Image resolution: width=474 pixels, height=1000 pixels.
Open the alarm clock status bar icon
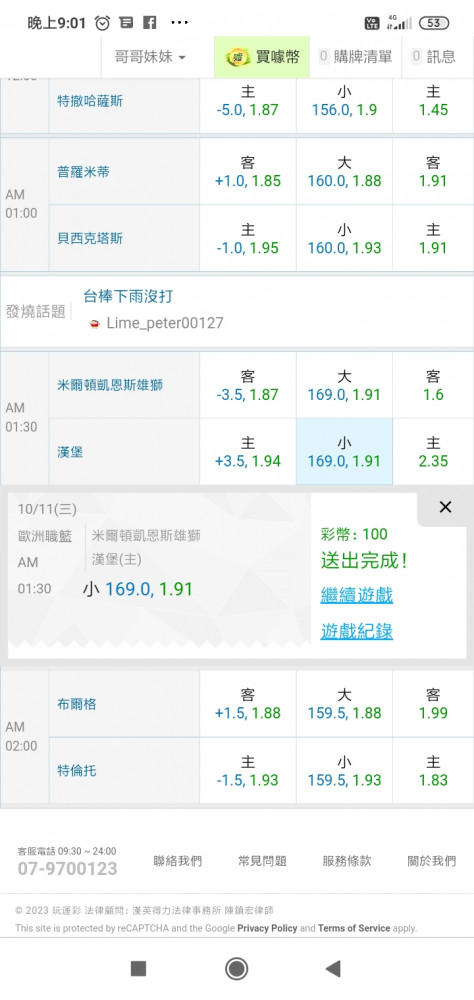(102, 23)
